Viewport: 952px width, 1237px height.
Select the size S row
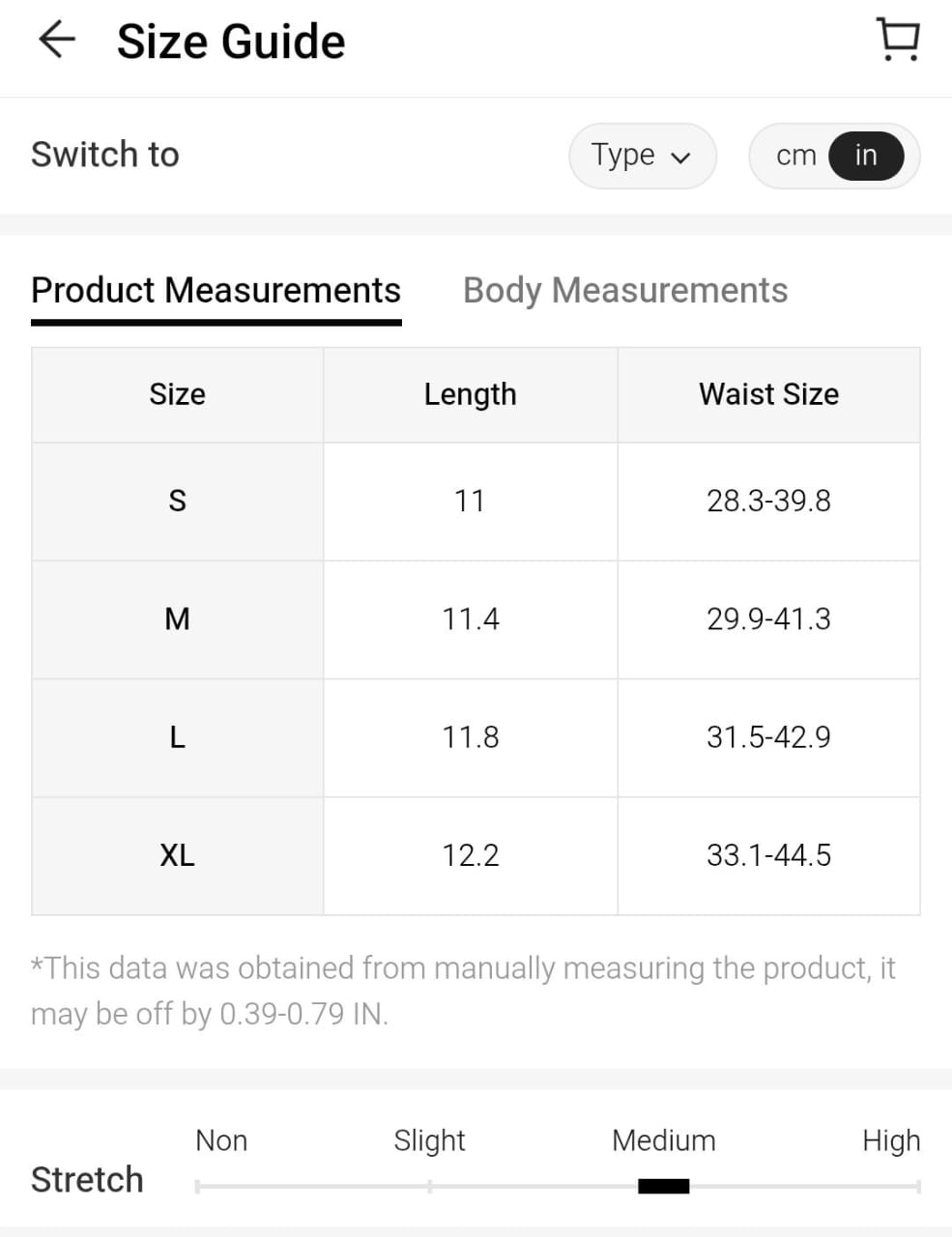[x=177, y=501]
